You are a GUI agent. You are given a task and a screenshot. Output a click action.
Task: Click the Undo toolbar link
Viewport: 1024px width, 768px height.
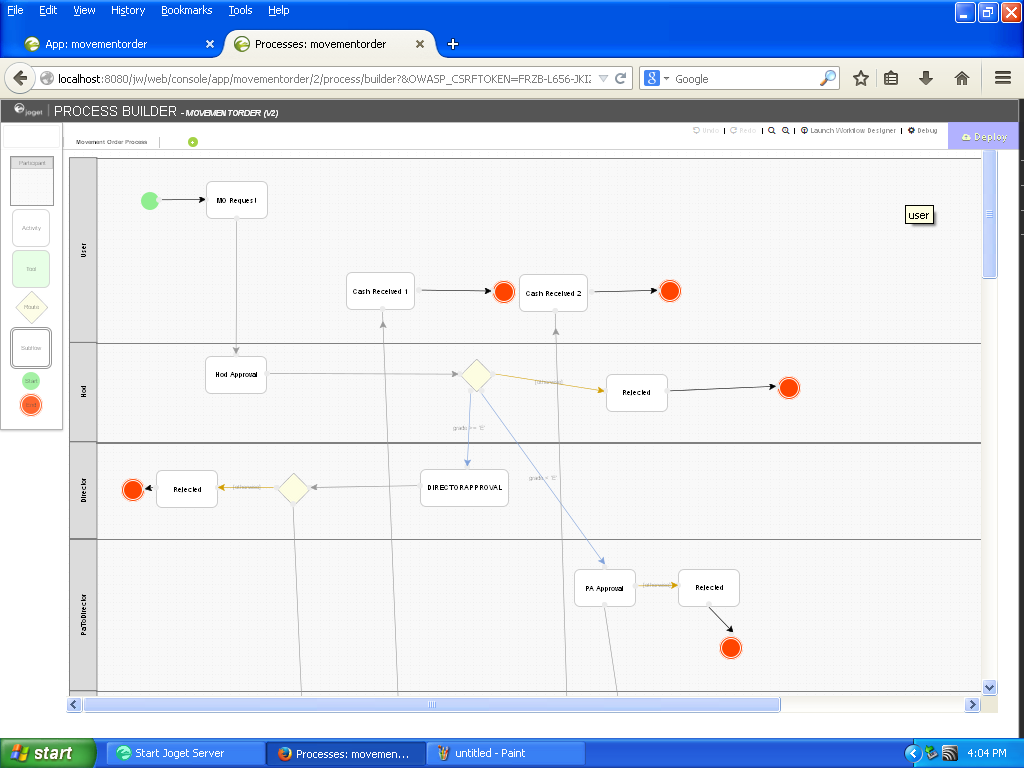tap(706, 131)
